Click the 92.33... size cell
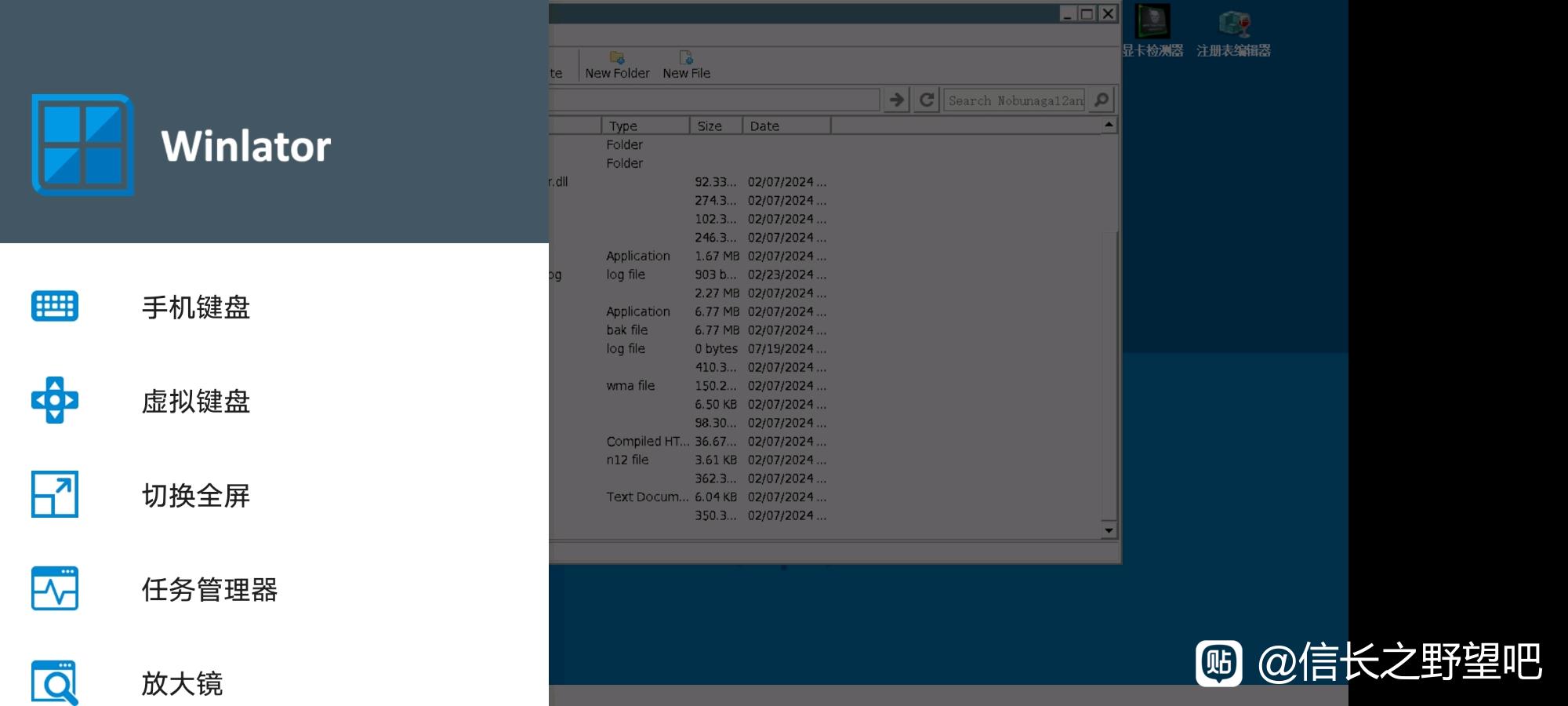1568x706 pixels. pyautogui.click(x=716, y=182)
